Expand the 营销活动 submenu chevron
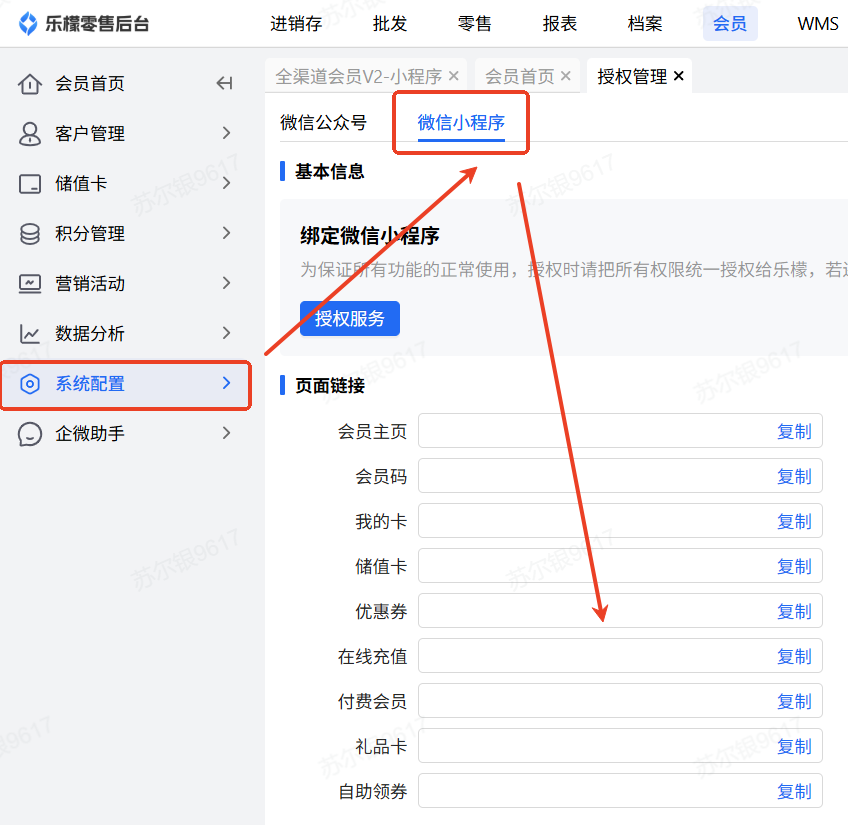The height and width of the screenshot is (825, 848). pyautogui.click(x=227, y=283)
